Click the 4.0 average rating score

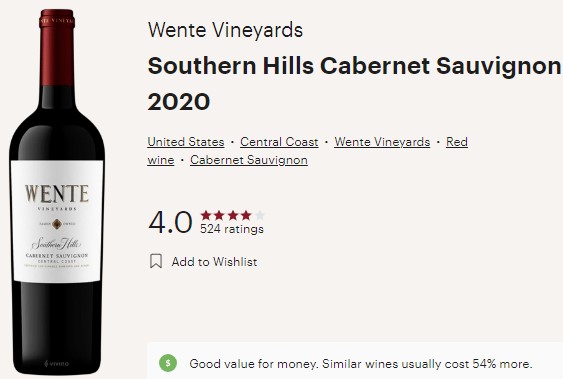pos(170,222)
